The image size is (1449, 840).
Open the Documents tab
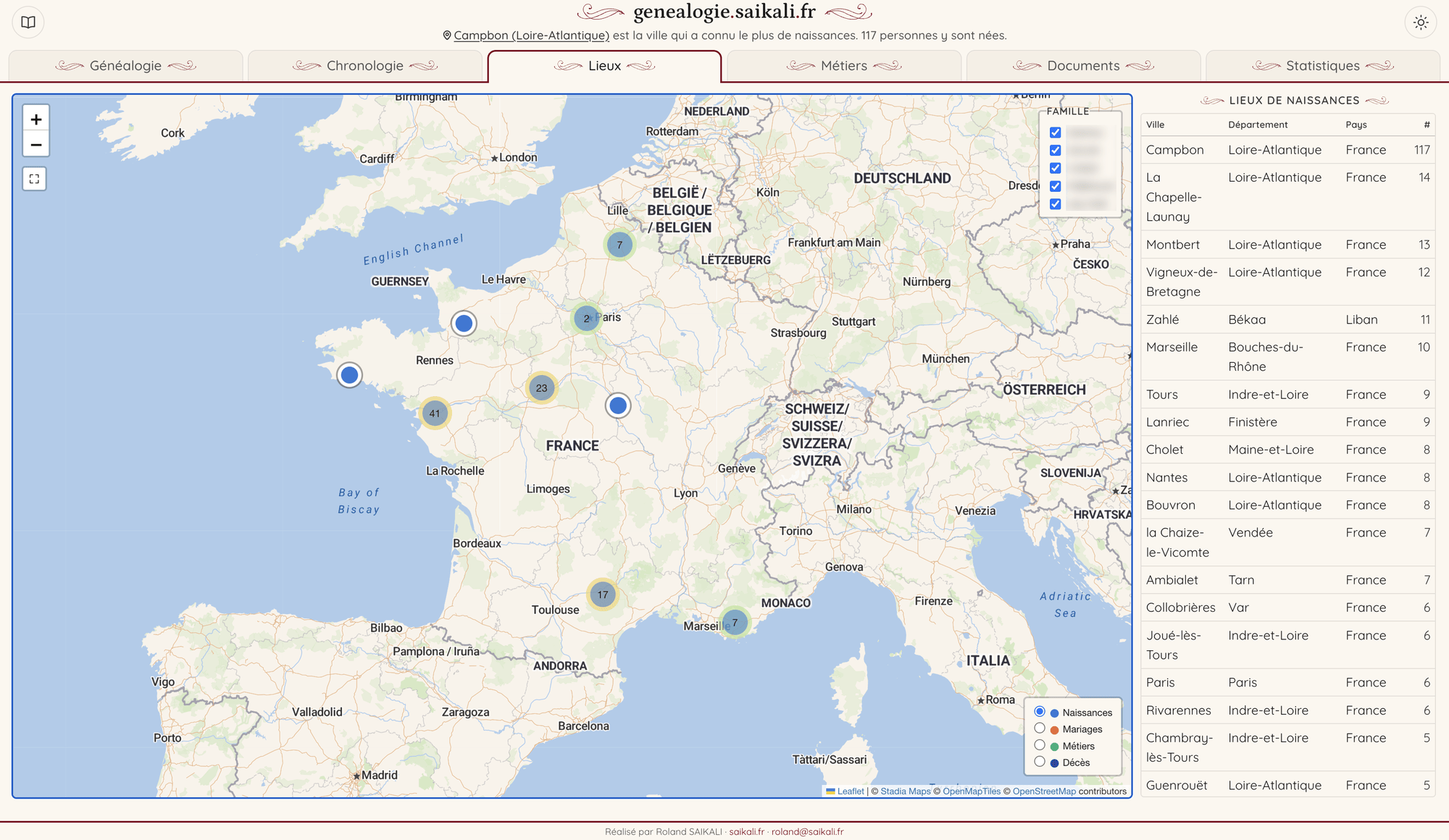(x=1083, y=66)
